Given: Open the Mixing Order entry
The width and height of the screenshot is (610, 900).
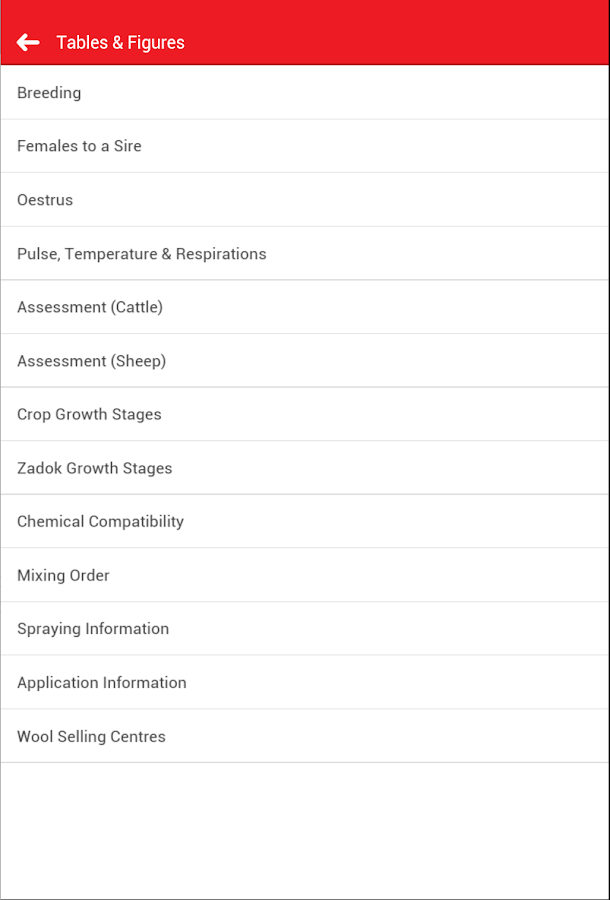Looking at the screenshot, I should 63,575.
